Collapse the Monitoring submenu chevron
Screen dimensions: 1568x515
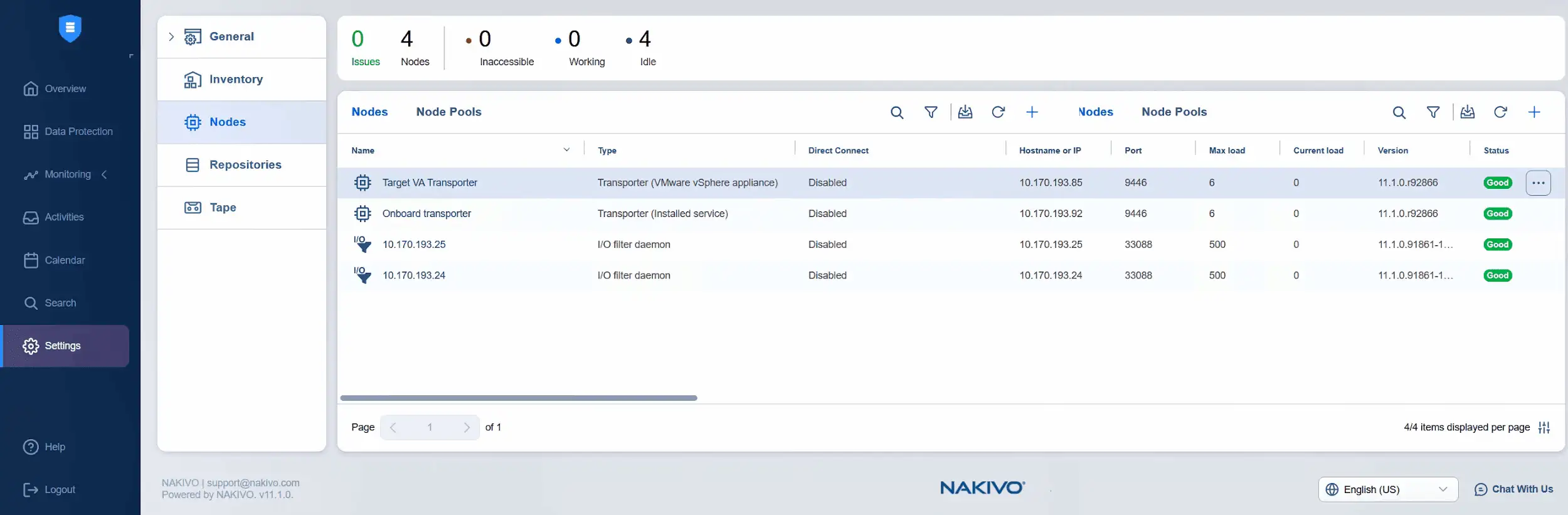[x=105, y=174]
